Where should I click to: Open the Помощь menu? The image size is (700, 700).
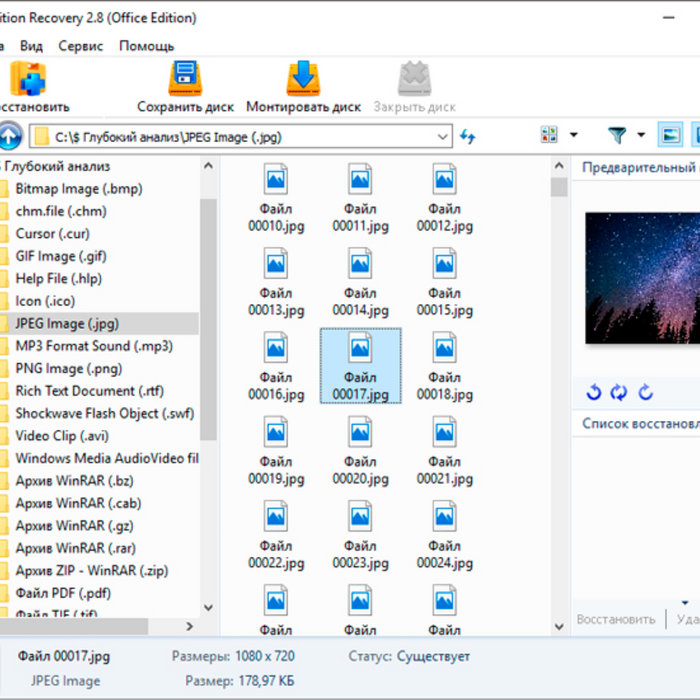146,46
